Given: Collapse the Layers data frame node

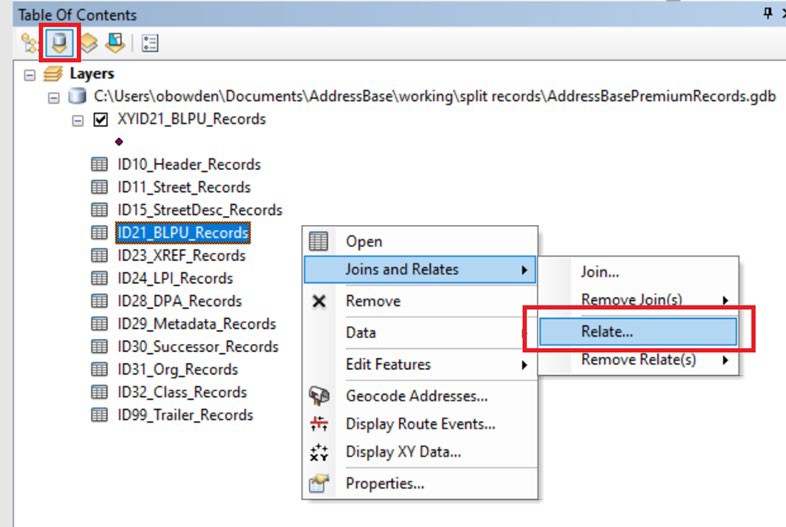Looking at the screenshot, I should [x=30, y=75].
